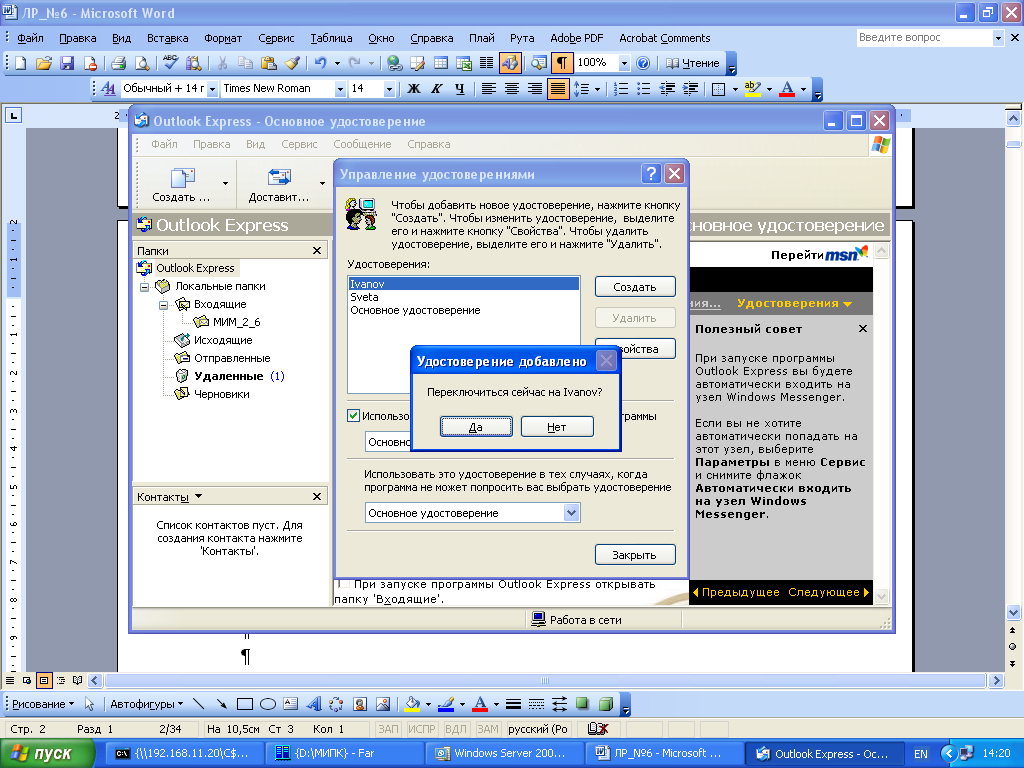This screenshot has height=768, width=1024.
Task: Open the Файл menu in Word
Action: 30,39
